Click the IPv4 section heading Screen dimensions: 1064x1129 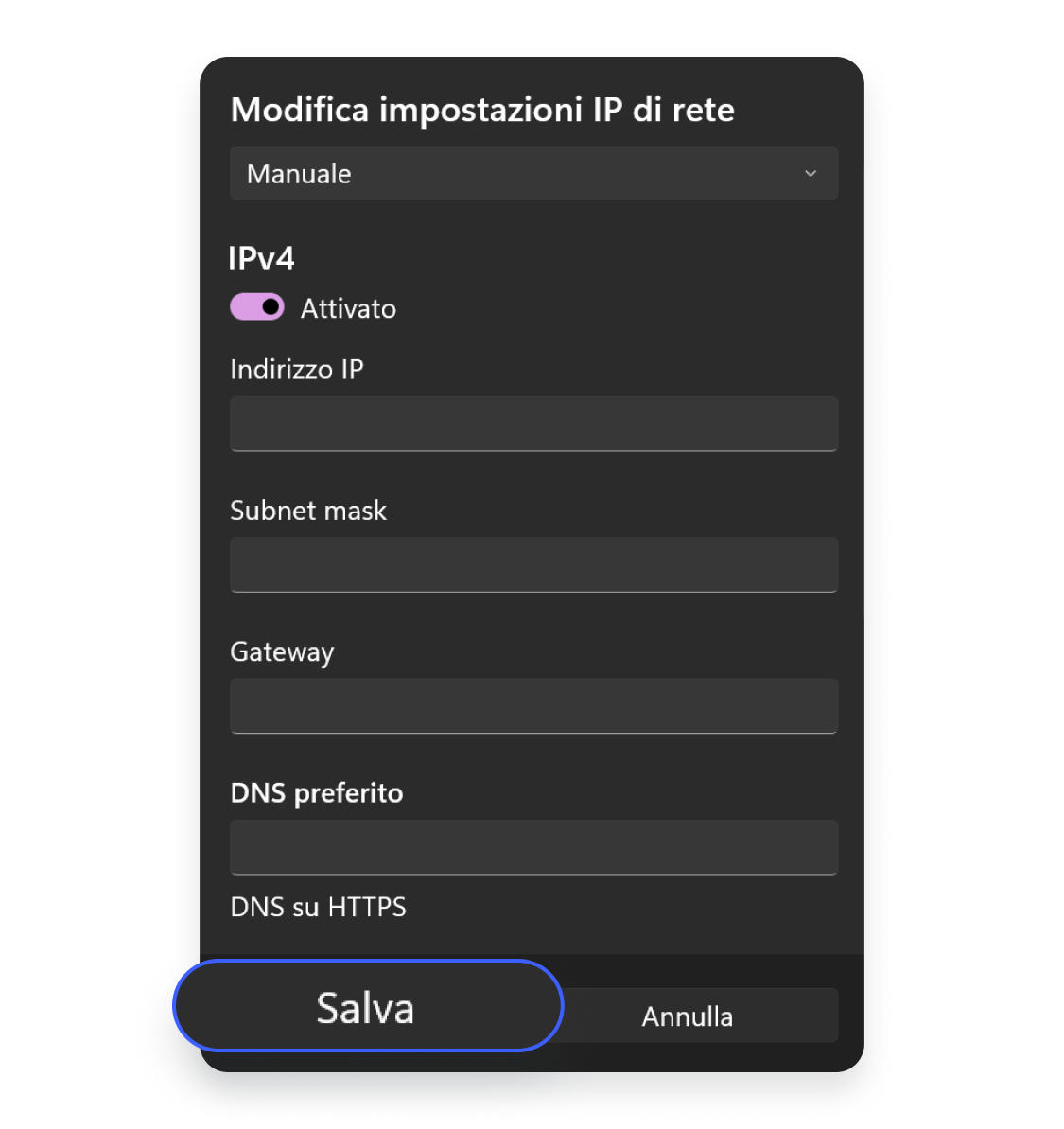pos(262,256)
